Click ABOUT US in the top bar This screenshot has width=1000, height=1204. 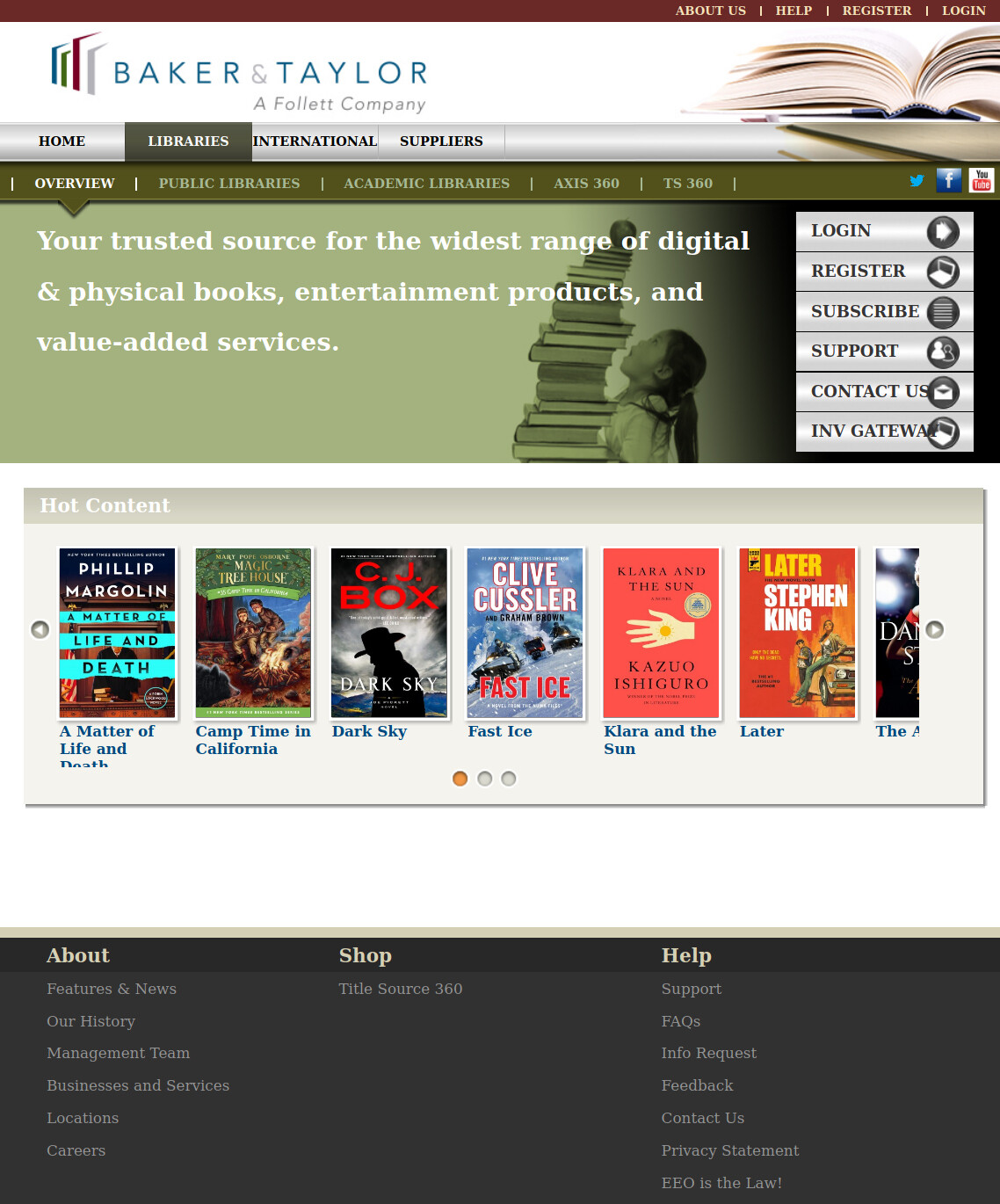(710, 11)
